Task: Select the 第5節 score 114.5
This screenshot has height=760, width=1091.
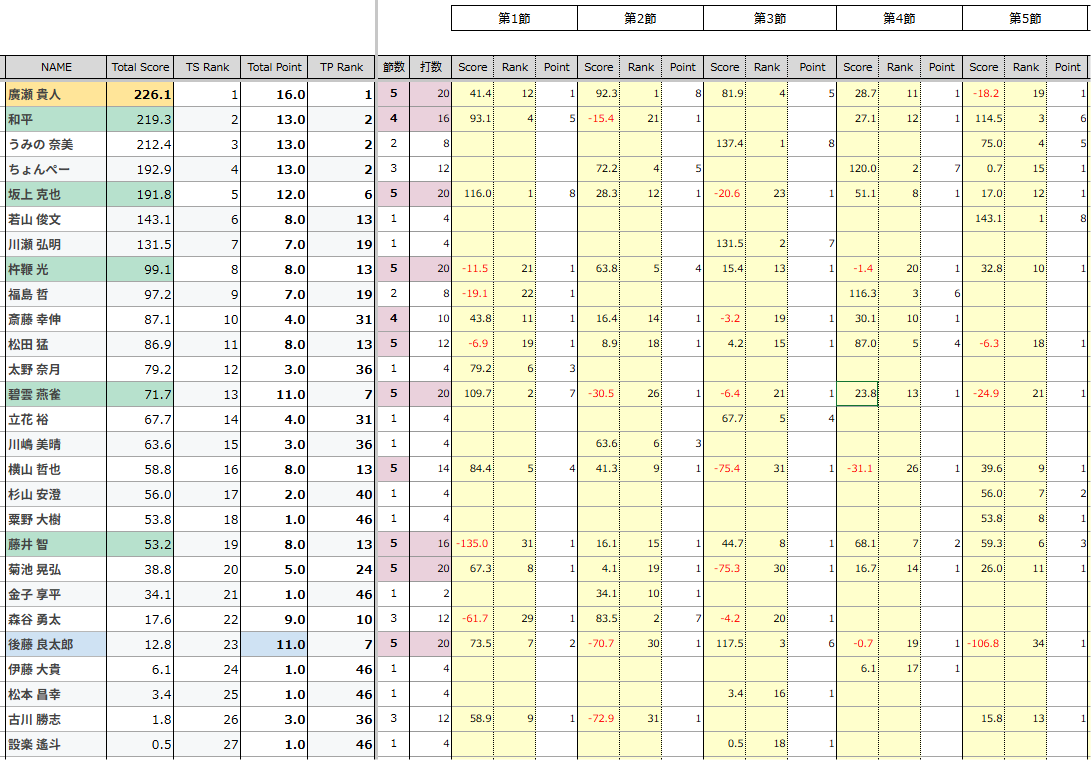Action: [x=983, y=120]
